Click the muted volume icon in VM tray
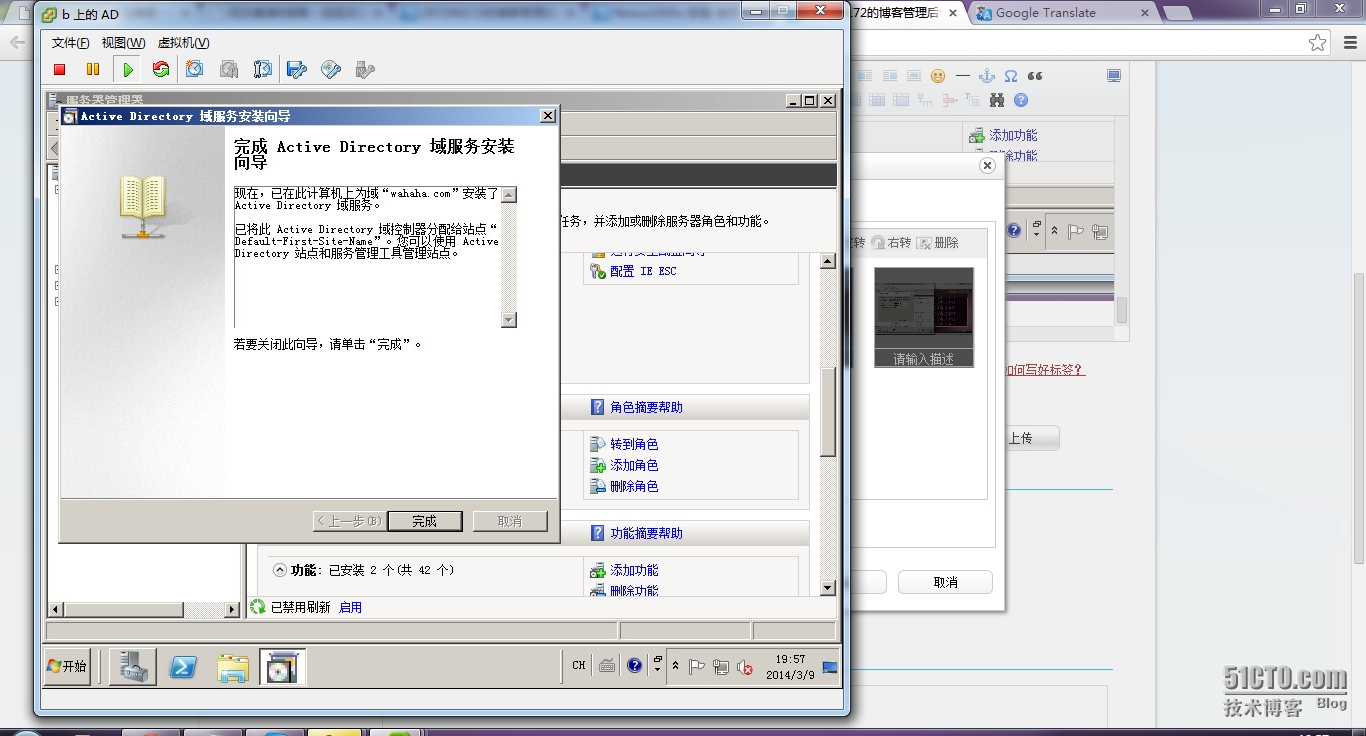Screen dimensions: 1366x736 point(744,667)
